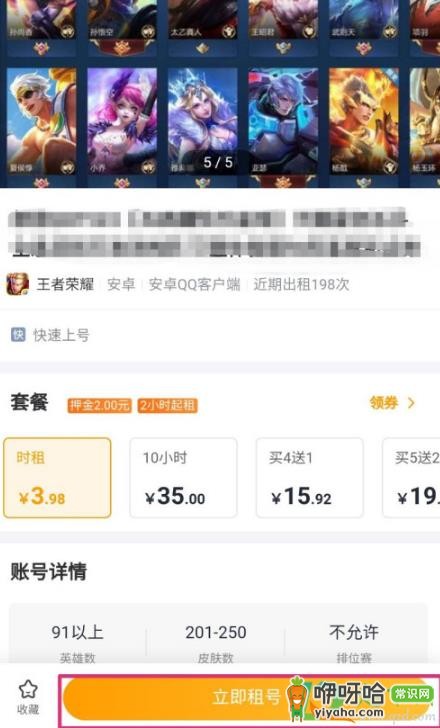Tap the 押金2.00元 deposit tag
This screenshot has width=440, height=728.
pos(99,405)
